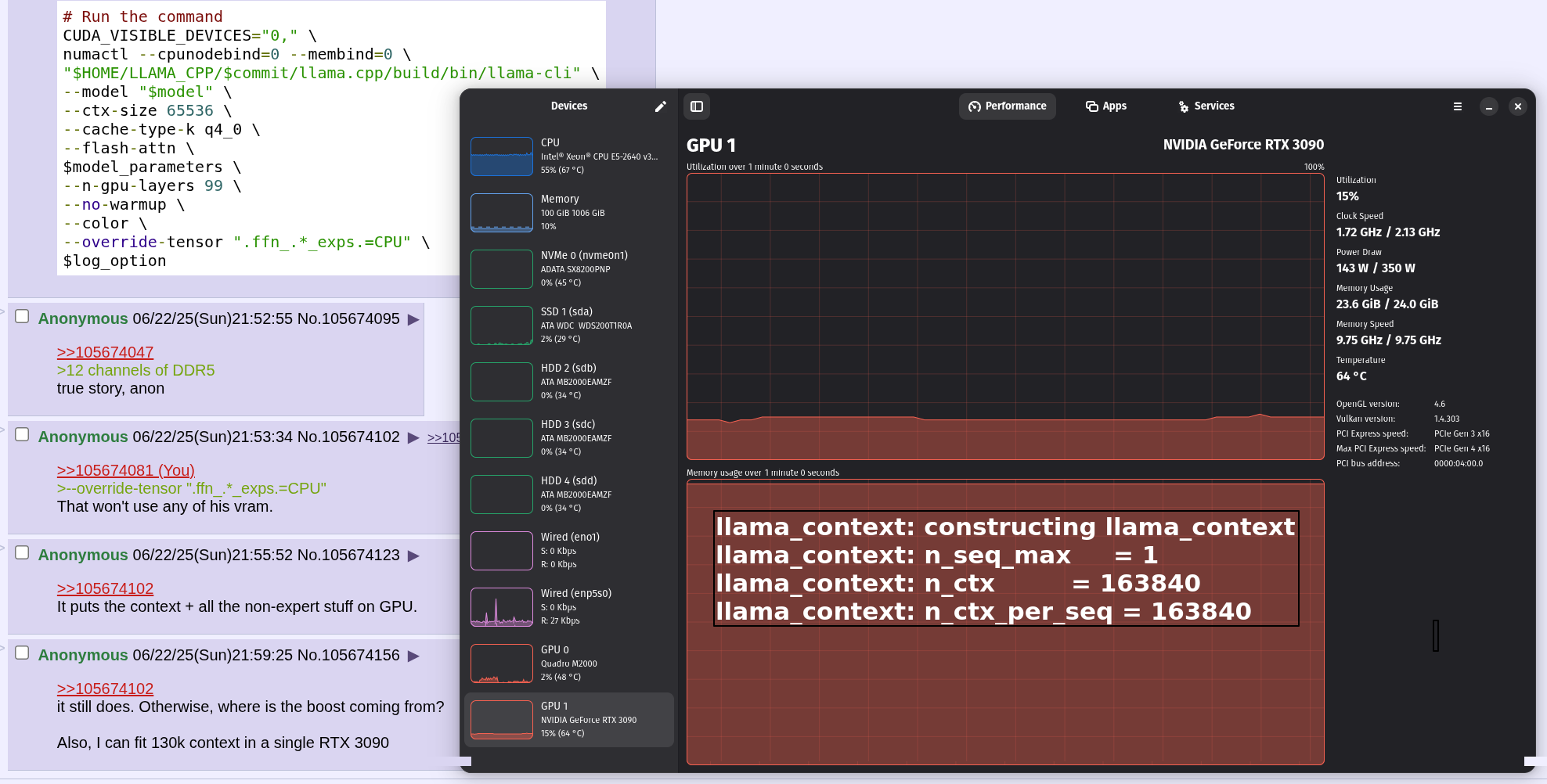Open the hamburger menu in Mission Center

[1458, 106]
